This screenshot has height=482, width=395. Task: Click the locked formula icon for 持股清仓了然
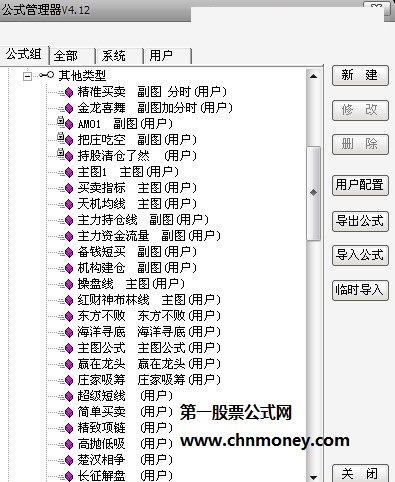coord(65,155)
